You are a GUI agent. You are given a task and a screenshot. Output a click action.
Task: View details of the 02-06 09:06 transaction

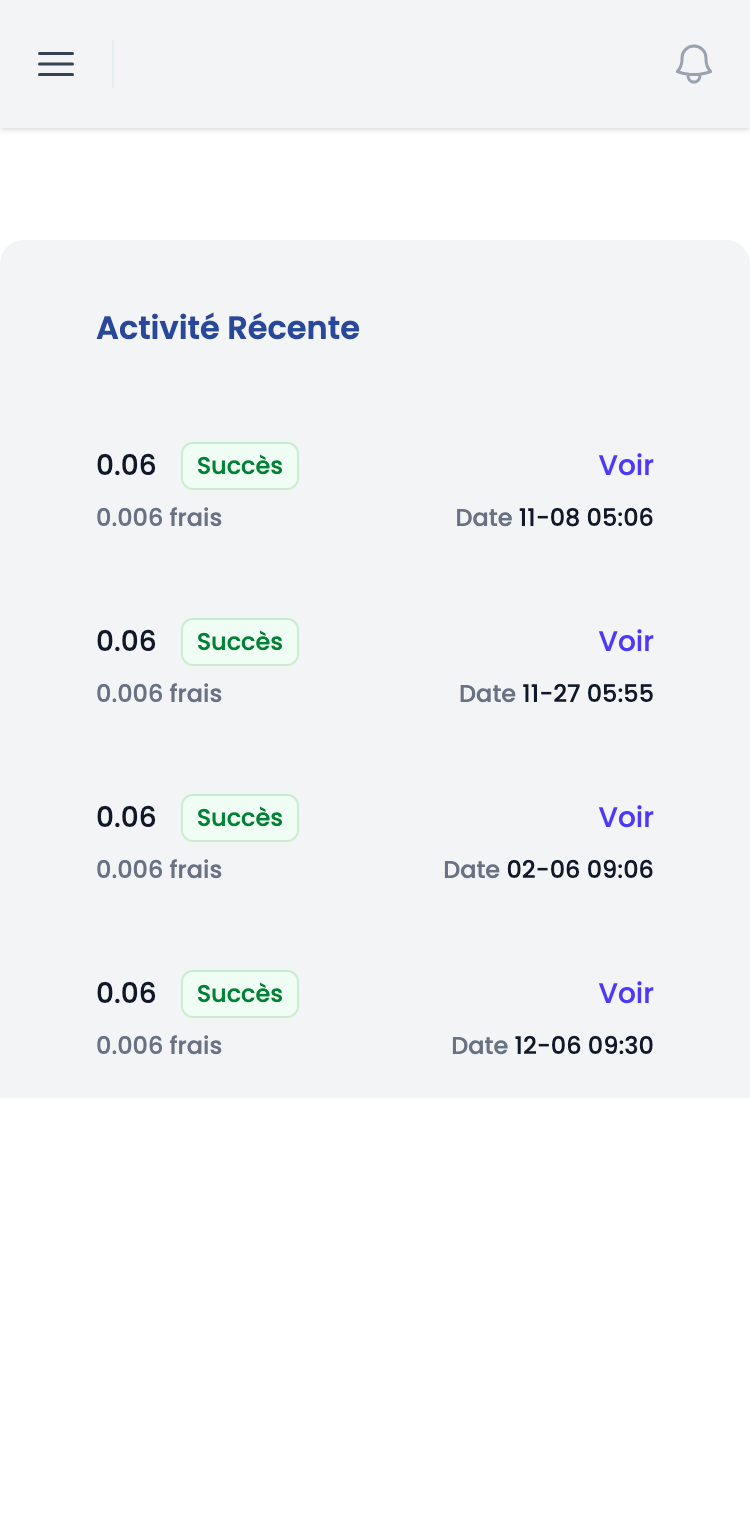[x=626, y=817]
